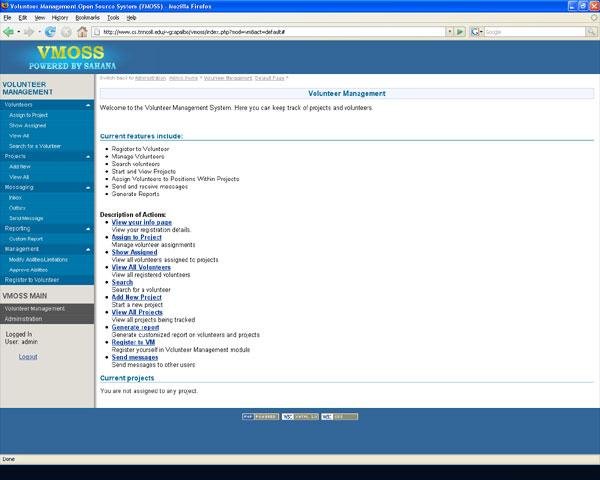Viewport: 600px width, 480px height.
Task: Click the Firefox Forward arrow button
Action: tap(29, 32)
